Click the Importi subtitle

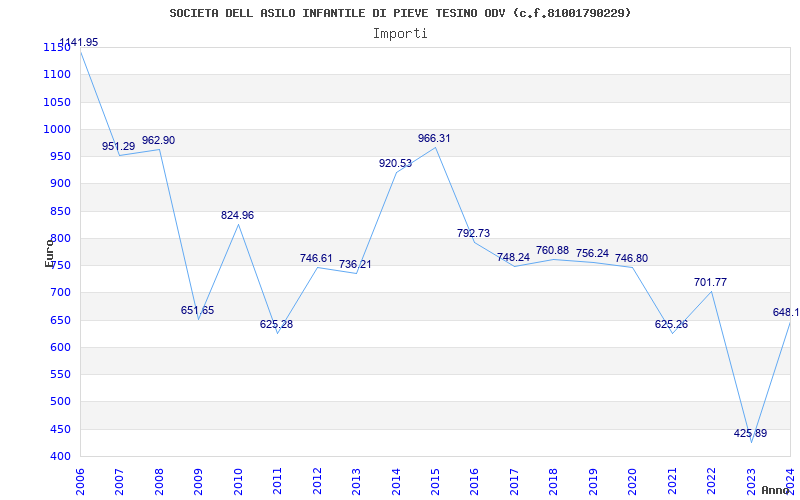click(400, 34)
